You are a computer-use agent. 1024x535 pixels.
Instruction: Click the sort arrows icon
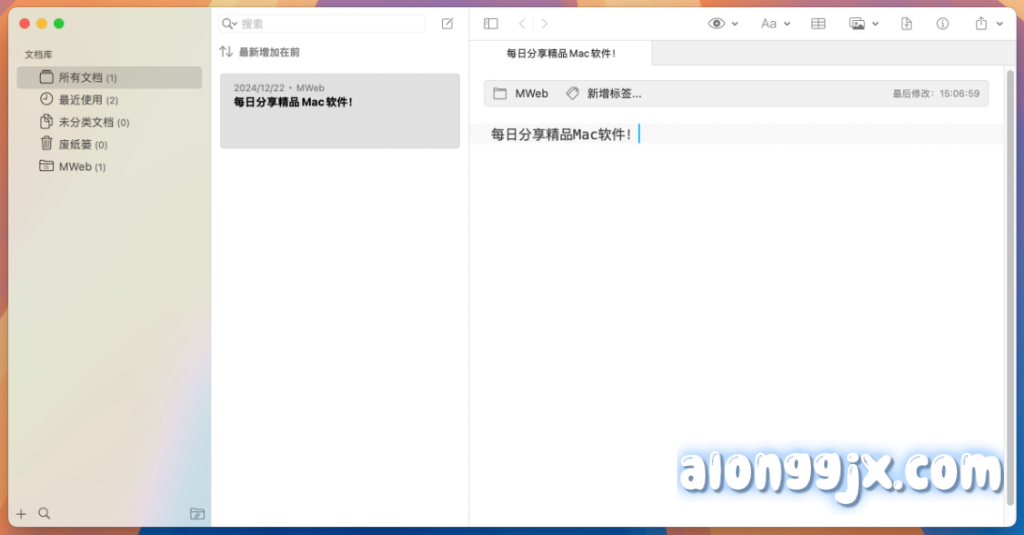pyautogui.click(x=227, y=51)
